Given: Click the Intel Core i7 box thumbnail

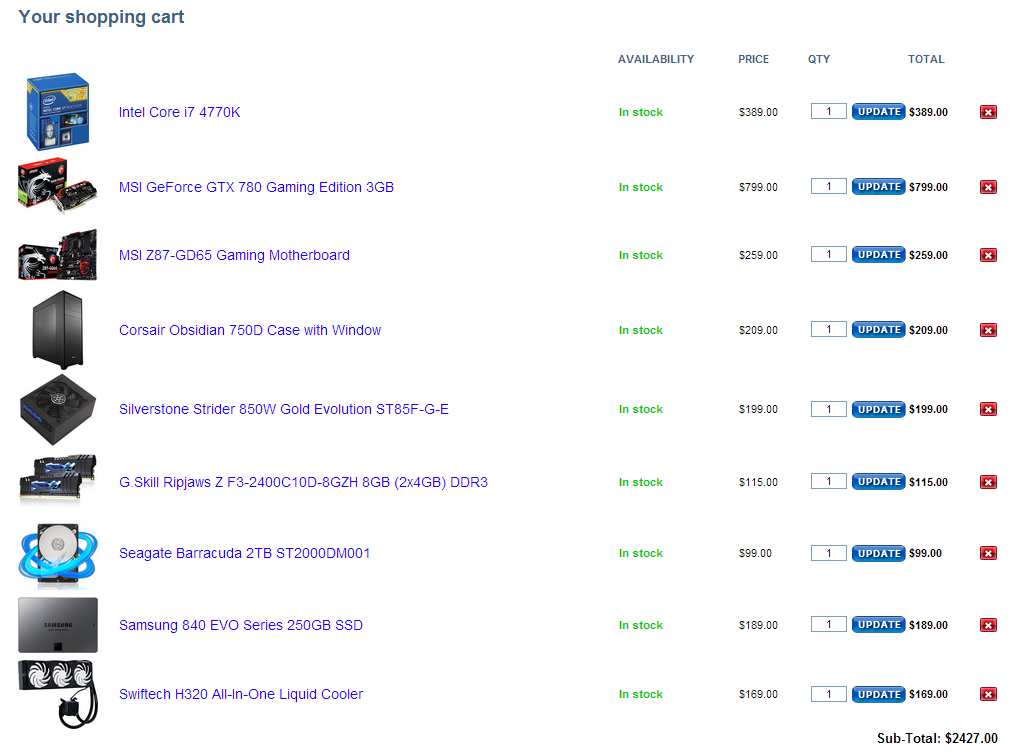Looking at the screenshot, I should (x=57, y=112).
